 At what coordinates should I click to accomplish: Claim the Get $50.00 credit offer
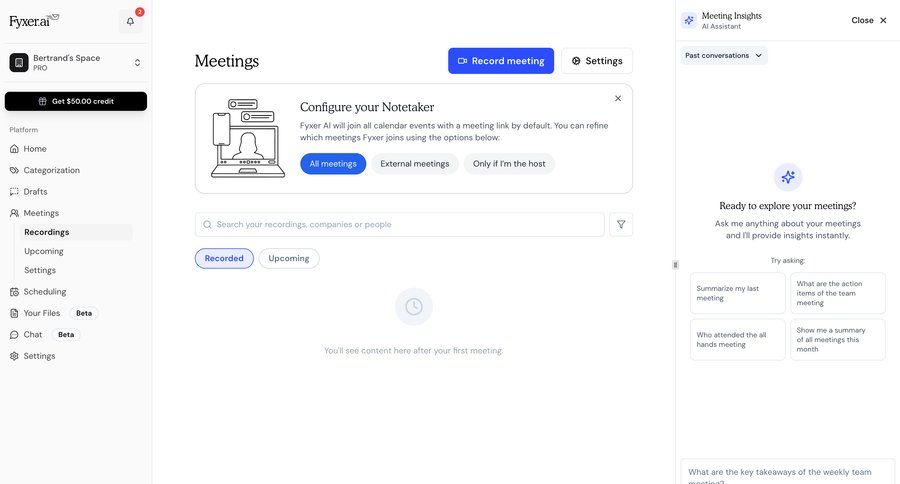click(x=76, y=101)
